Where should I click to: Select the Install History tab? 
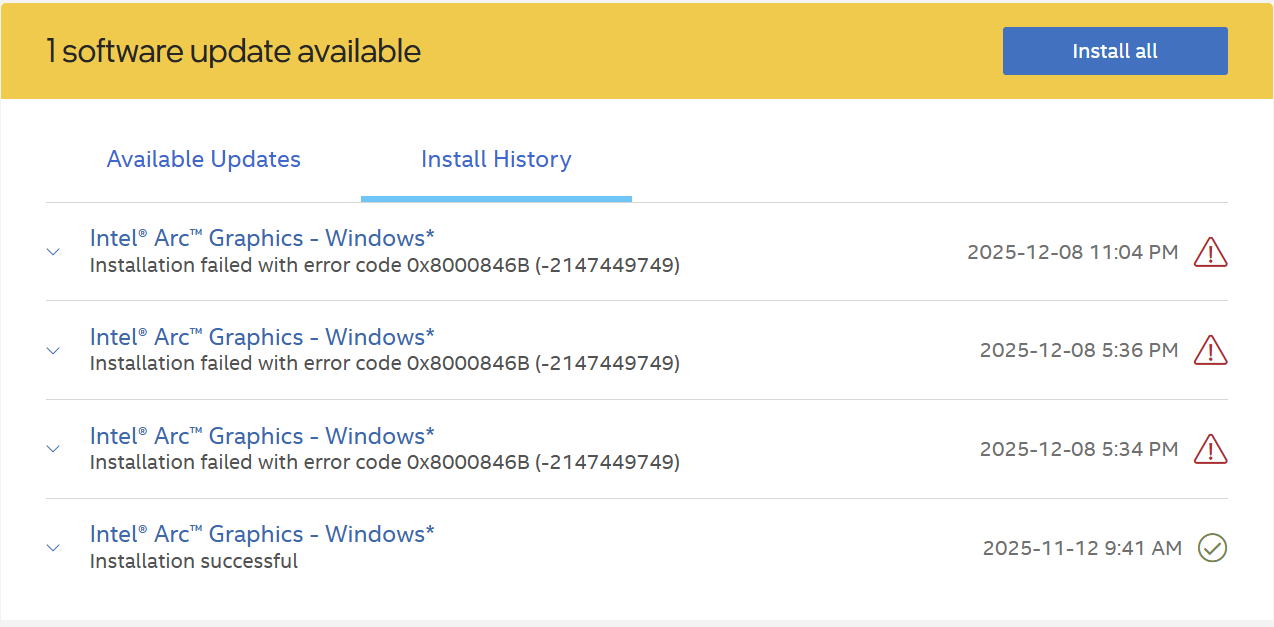point(496,159)
